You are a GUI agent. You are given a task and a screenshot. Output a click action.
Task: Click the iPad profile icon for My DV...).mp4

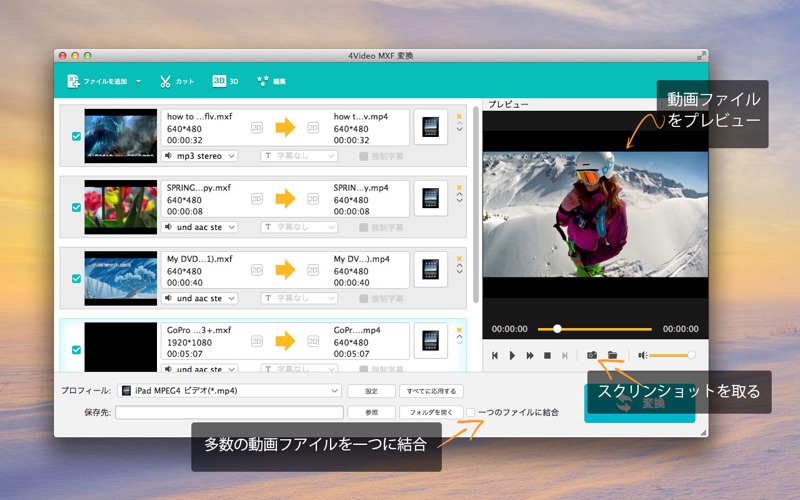click(x=431, y=269)
